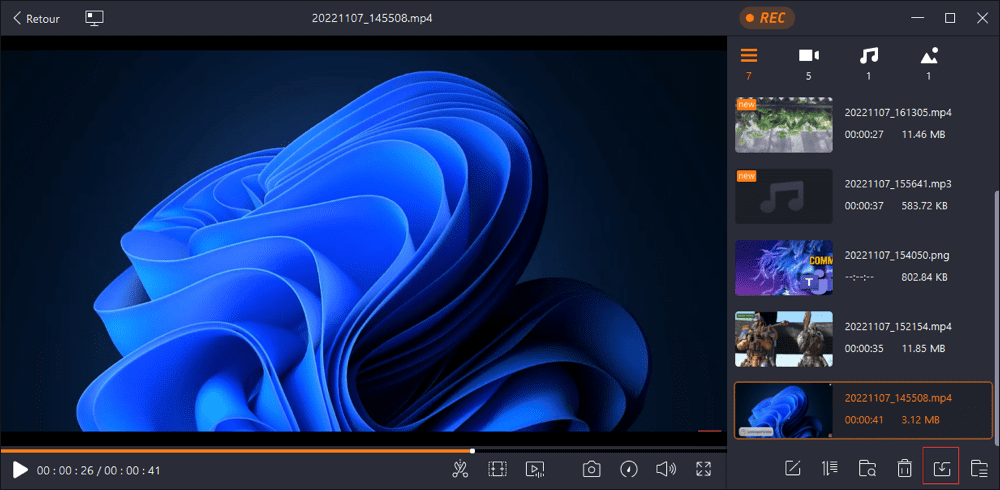Close the application window
Viewport: 1000px width, 490px height.
coord(982,18)
